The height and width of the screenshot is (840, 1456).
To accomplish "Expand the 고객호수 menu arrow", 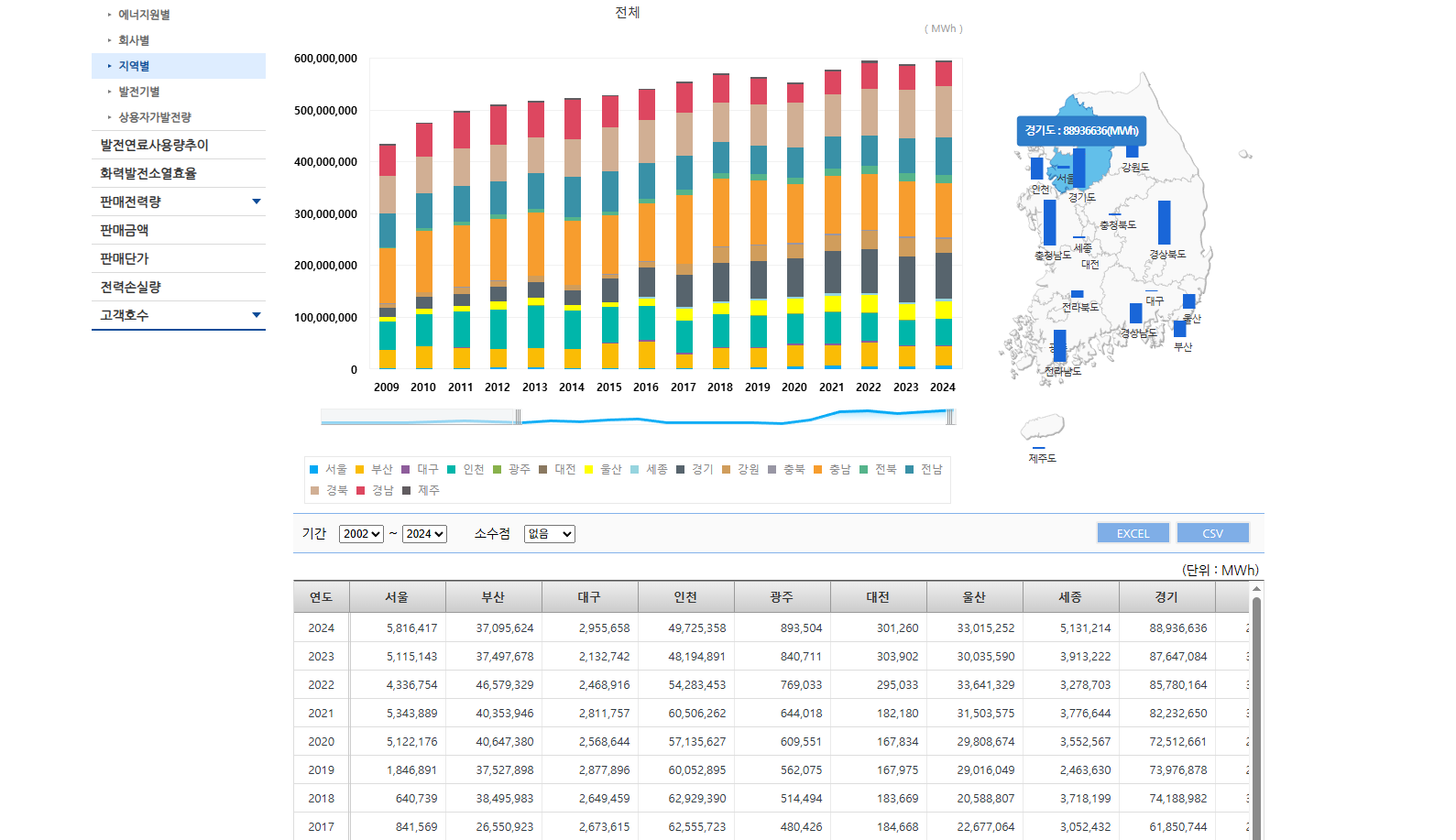I will pyautogui.click(x=257, y=315).
